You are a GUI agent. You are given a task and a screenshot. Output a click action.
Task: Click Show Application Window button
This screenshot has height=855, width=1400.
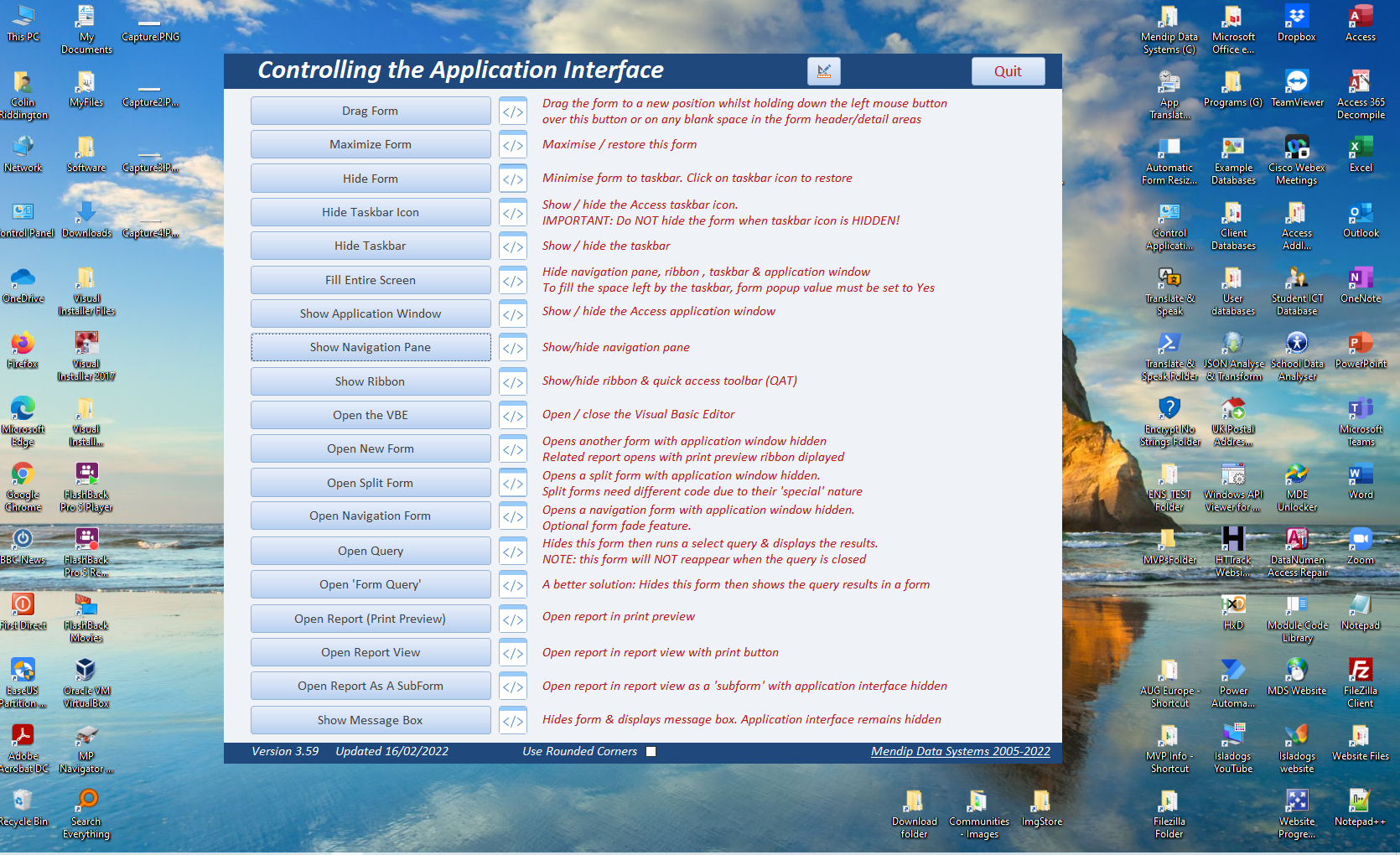371,313
